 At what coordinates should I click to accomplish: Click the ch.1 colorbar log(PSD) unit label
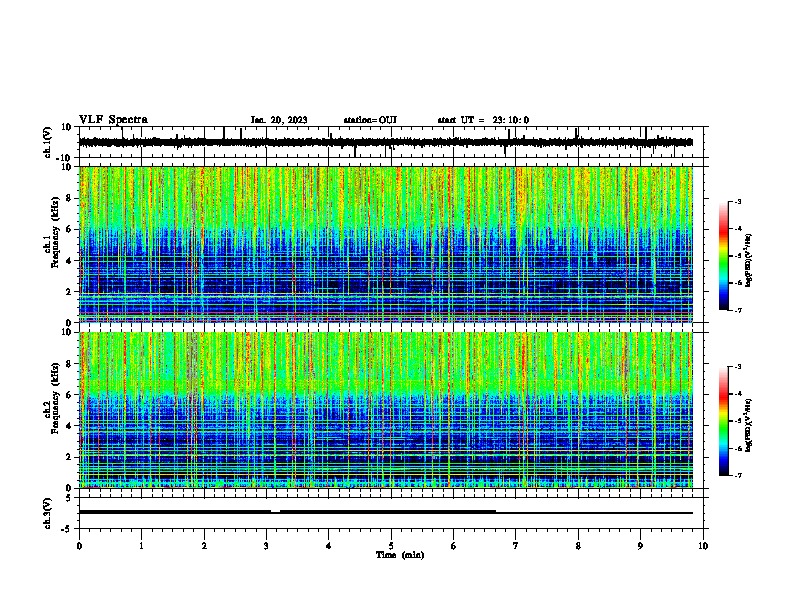748,260
